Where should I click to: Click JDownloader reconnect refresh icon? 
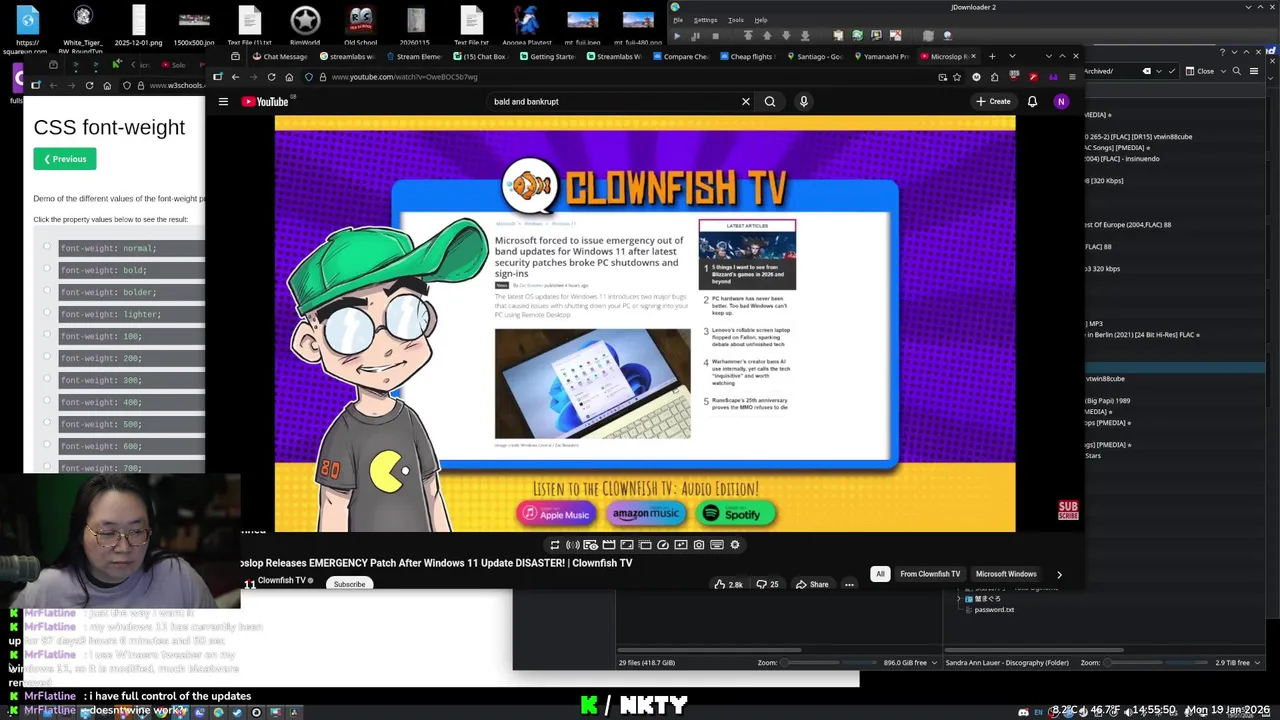point(857,36)
